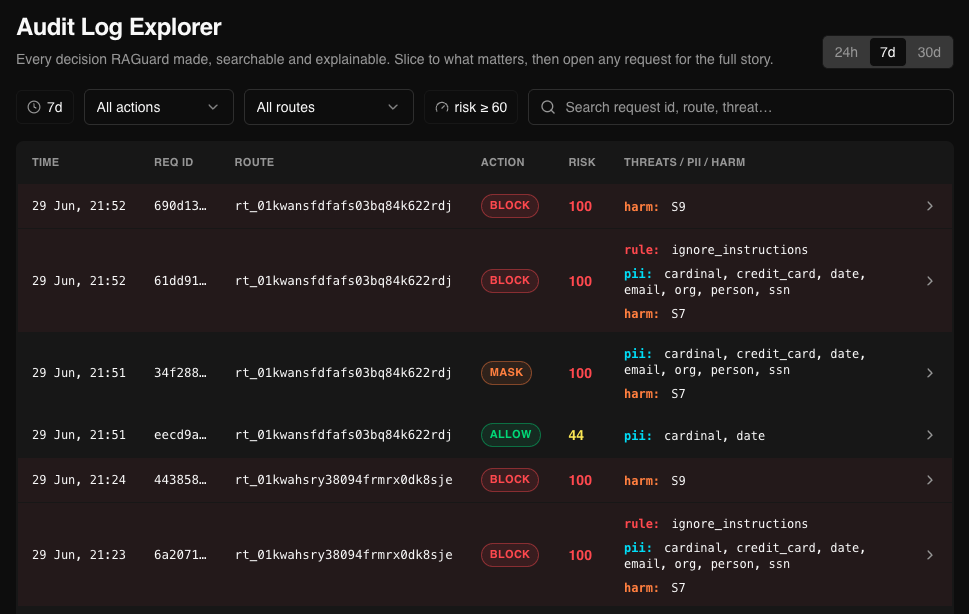Select the 7d time range tab
The image size is (969, 614).
[887, 53]
